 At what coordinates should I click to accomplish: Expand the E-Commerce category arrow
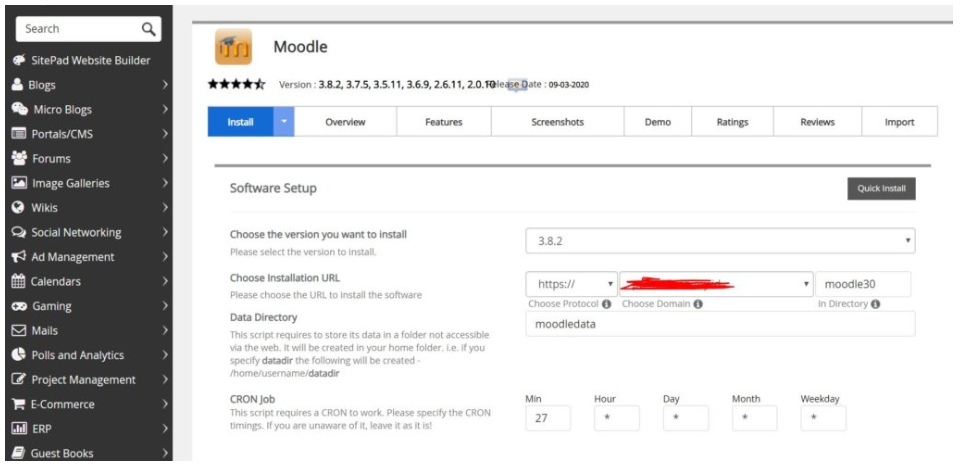click(164, 404)
